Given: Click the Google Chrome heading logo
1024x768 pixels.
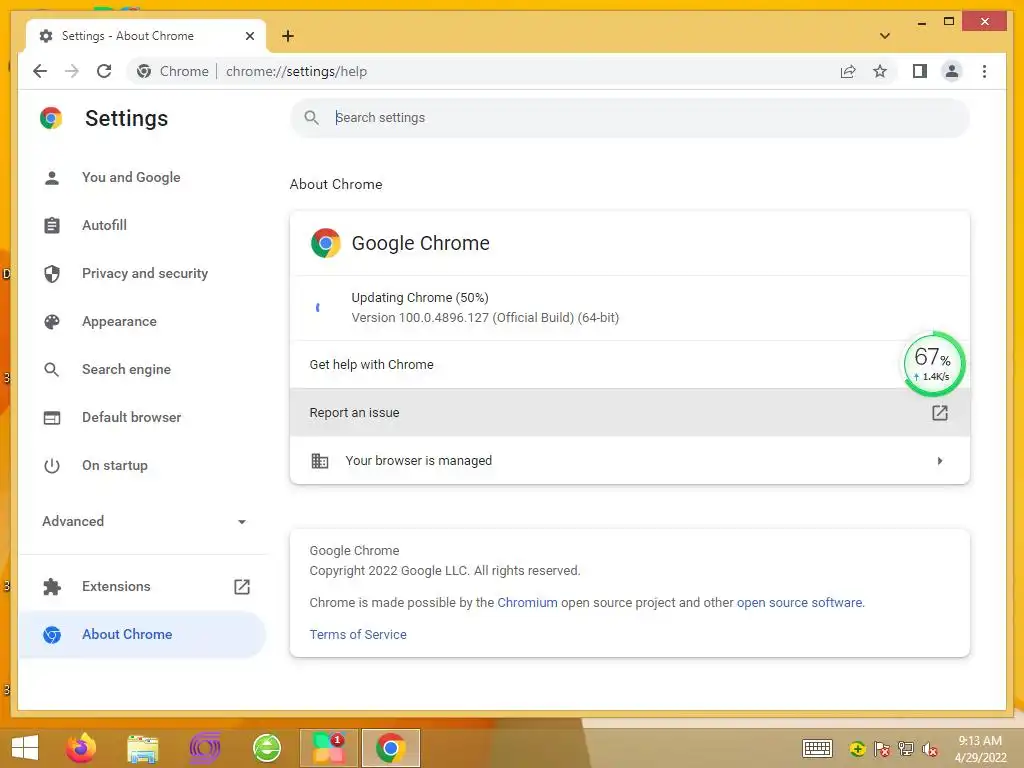Looking at the screenshot, I should (x=325, y=243).
